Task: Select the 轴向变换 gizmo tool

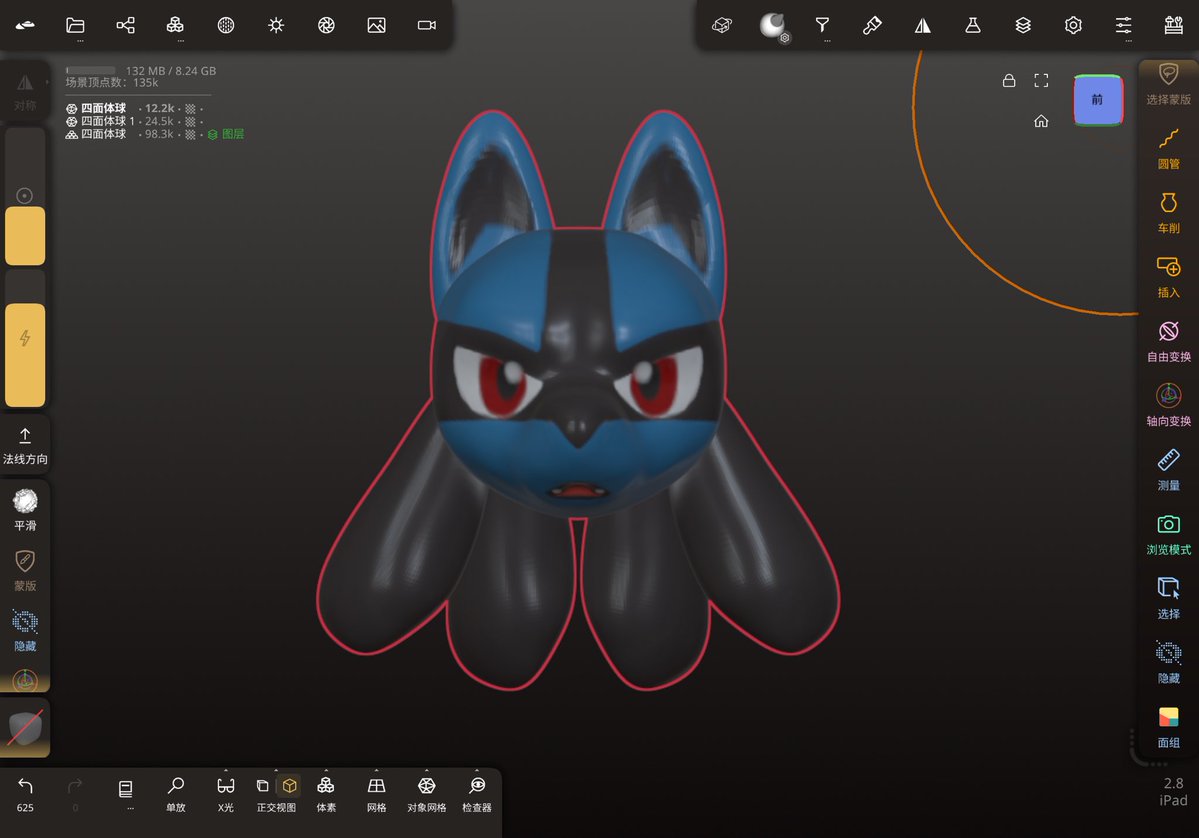Action: click(x=1168, y=405)
